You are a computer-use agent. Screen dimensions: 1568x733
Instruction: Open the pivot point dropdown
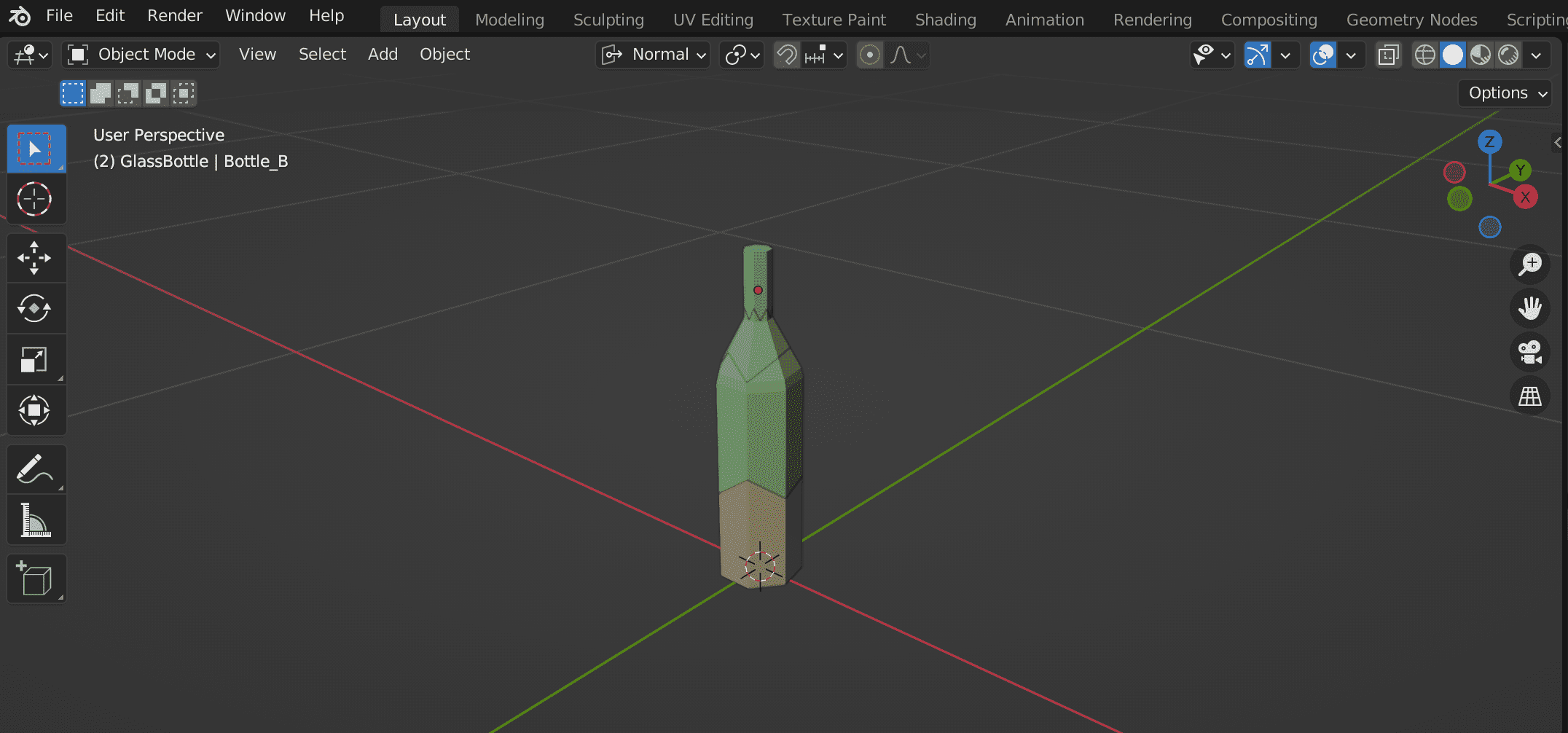tap(742, 55)
